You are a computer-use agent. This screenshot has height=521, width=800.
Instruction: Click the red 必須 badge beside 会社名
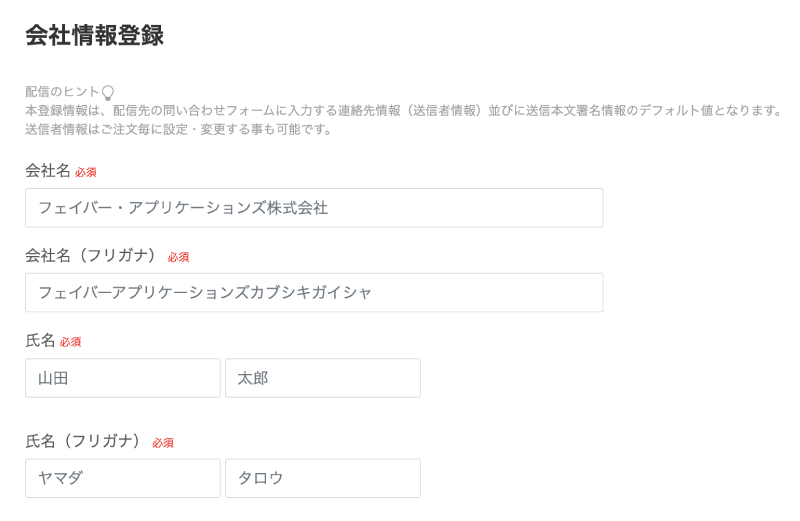[x=86, y=172]
